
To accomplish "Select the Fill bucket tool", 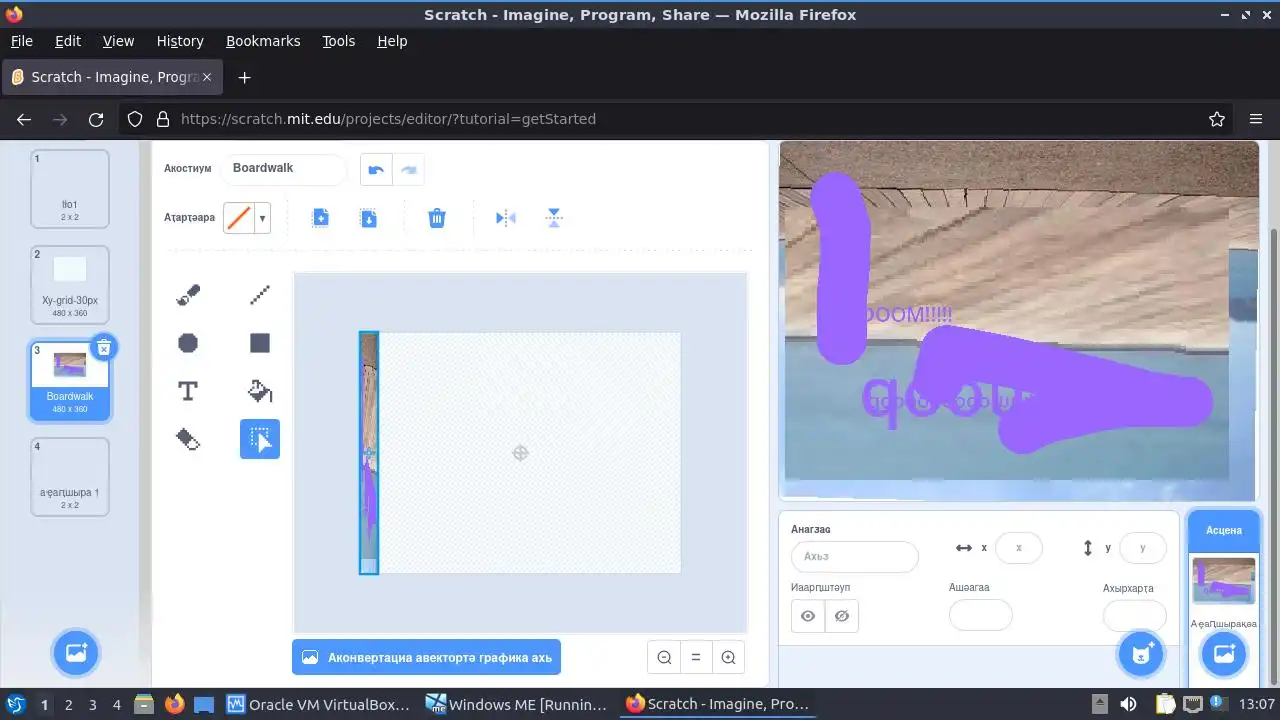I will pyautogui.click(x=260, y=391).
